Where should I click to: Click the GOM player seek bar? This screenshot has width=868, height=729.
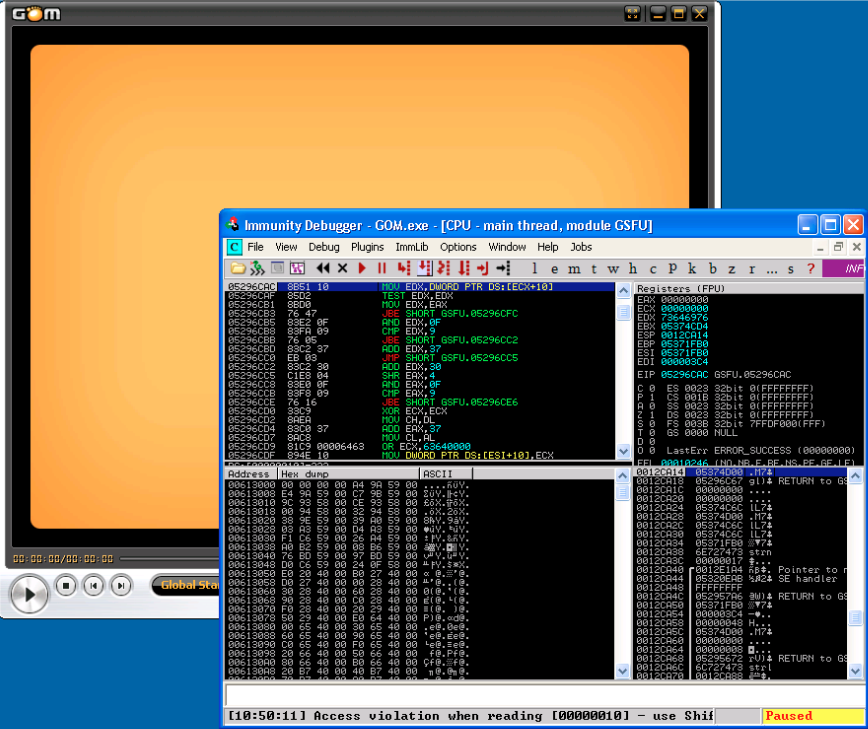coord(169,559)
